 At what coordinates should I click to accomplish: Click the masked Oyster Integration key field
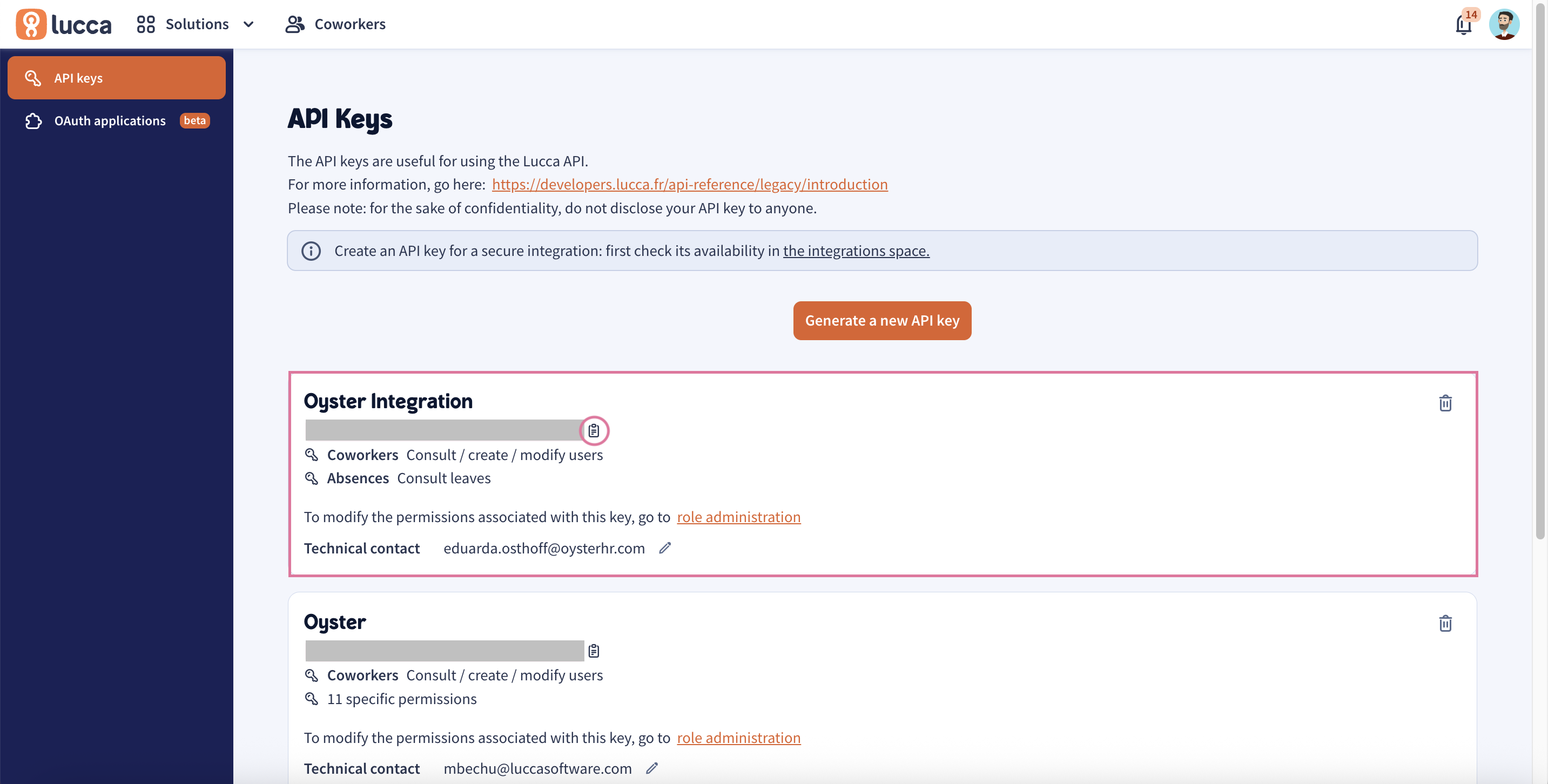[445, 430]
